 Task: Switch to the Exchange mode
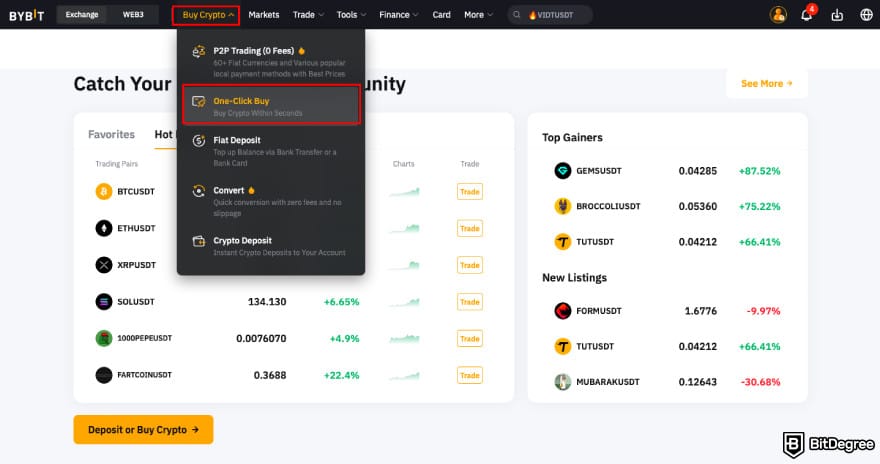pyautogui.click(x=82, y=15)
